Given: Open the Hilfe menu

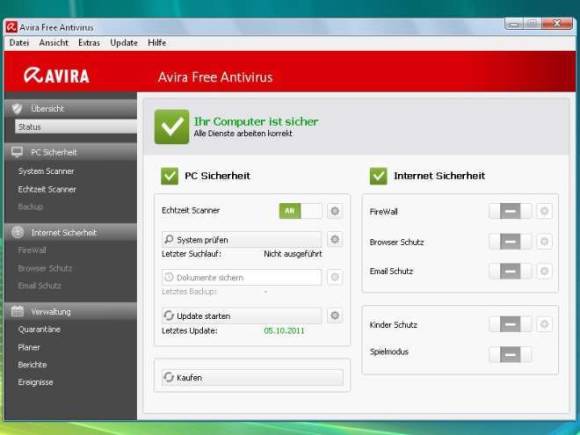Looking at the screenshot, I should (157, 43).
